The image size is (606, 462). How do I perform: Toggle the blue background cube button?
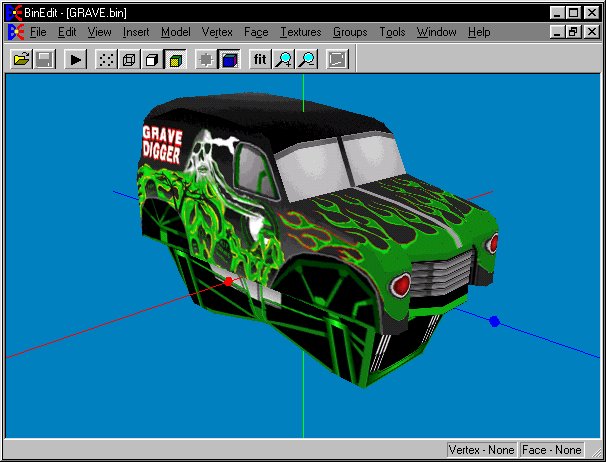pyautogui.click(x=229, y=60)
